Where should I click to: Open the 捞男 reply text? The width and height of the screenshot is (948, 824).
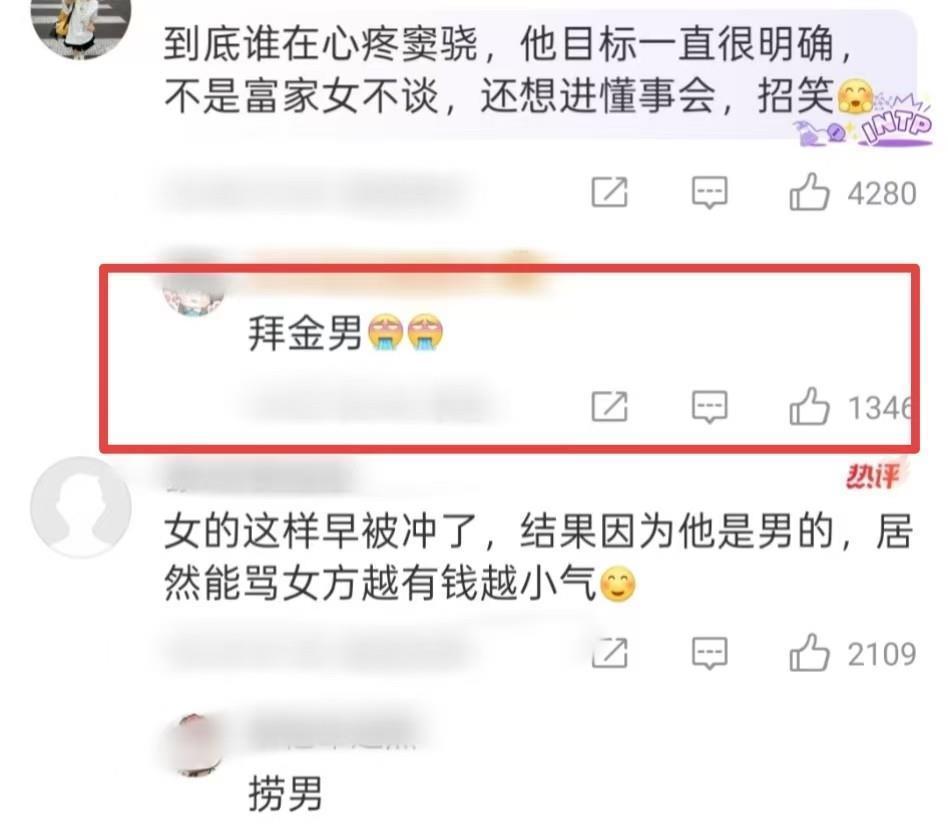[285, 793]
